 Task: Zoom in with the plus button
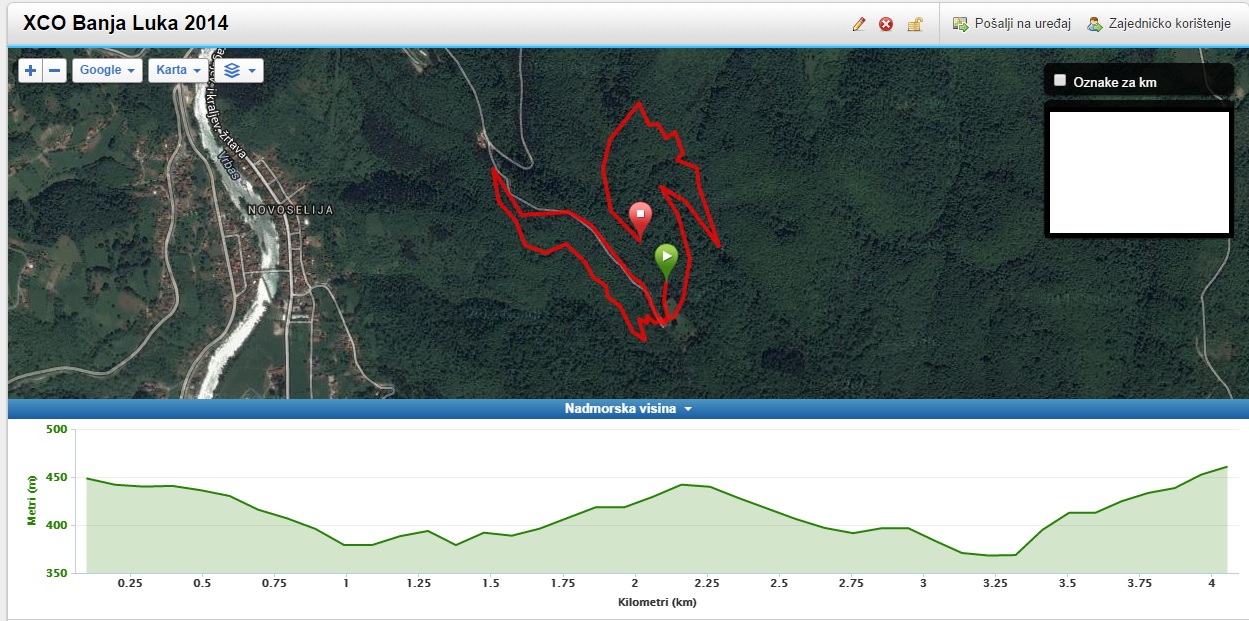(31, 70)
